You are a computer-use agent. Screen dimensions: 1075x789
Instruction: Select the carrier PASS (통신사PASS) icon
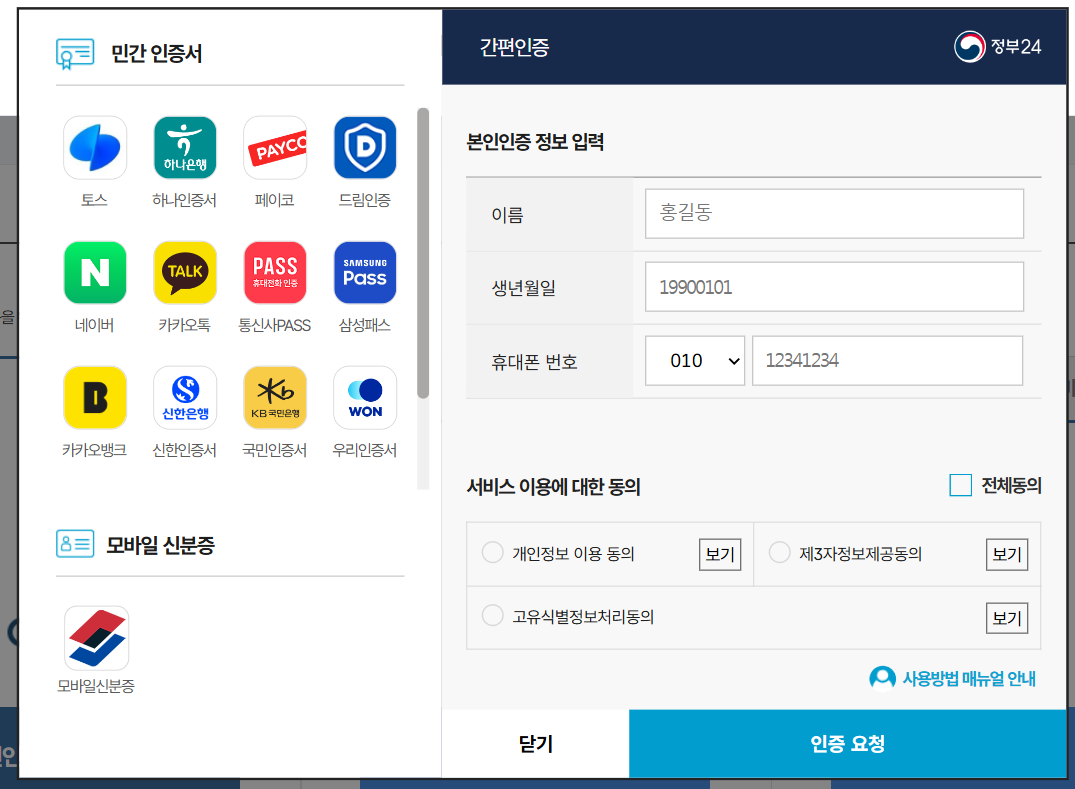(275, 272)
